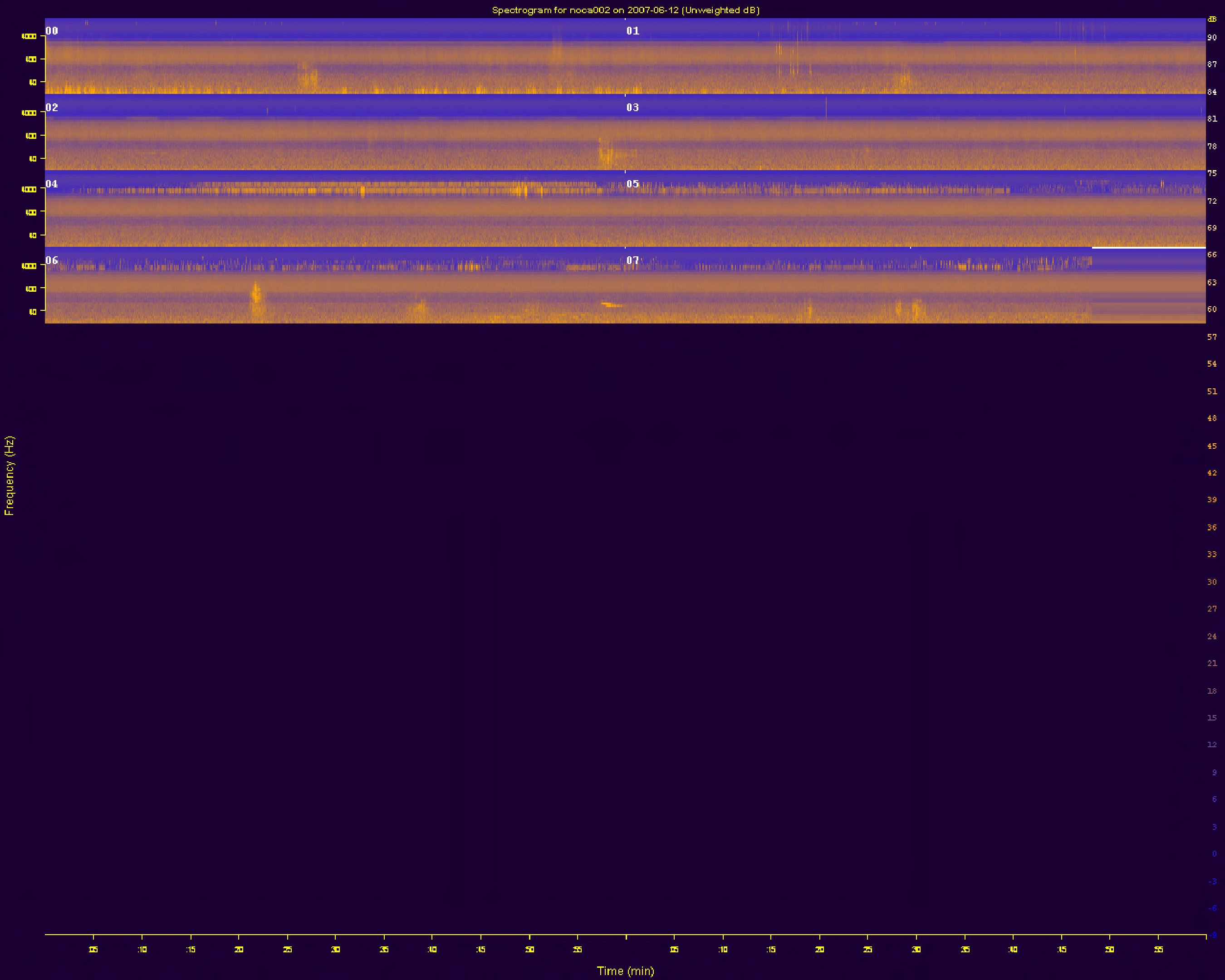Click the 27 value on the dB scale
Screen dimensions: 1225x980
tap(1212, 608)
